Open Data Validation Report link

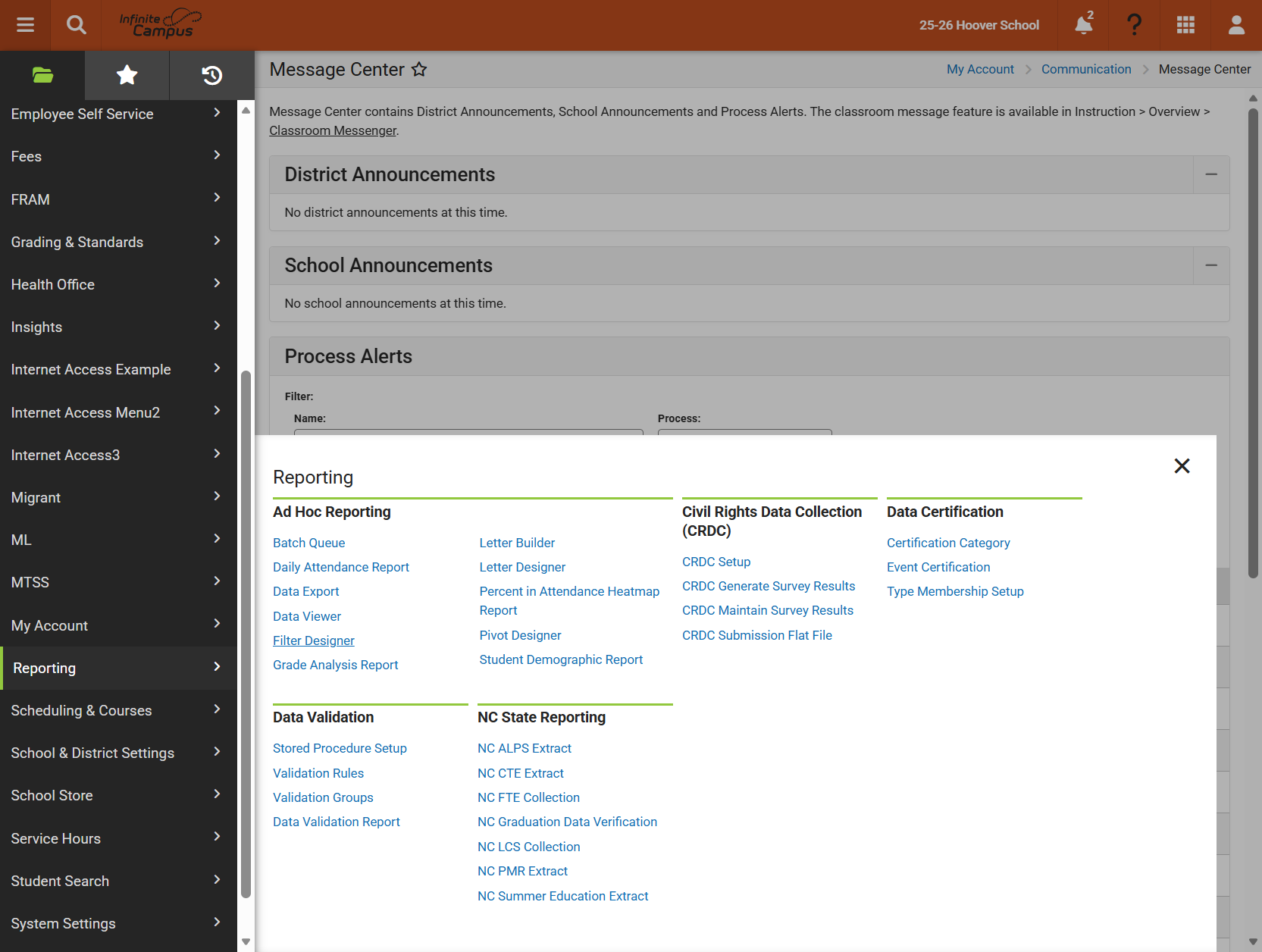pos(337,822)
